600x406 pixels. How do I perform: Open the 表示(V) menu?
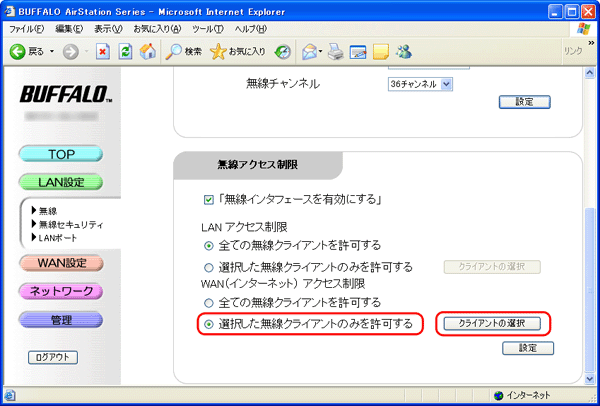pyautogui.click(x=108, y=29)
